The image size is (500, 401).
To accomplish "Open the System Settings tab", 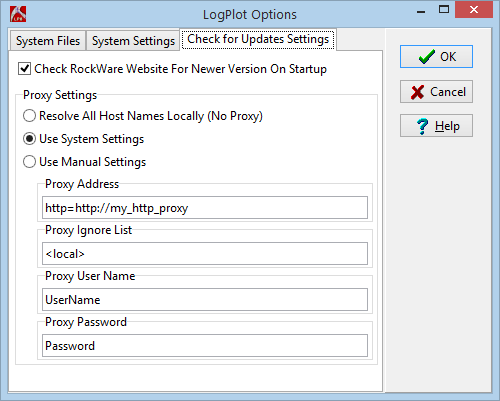I will 133,41.
